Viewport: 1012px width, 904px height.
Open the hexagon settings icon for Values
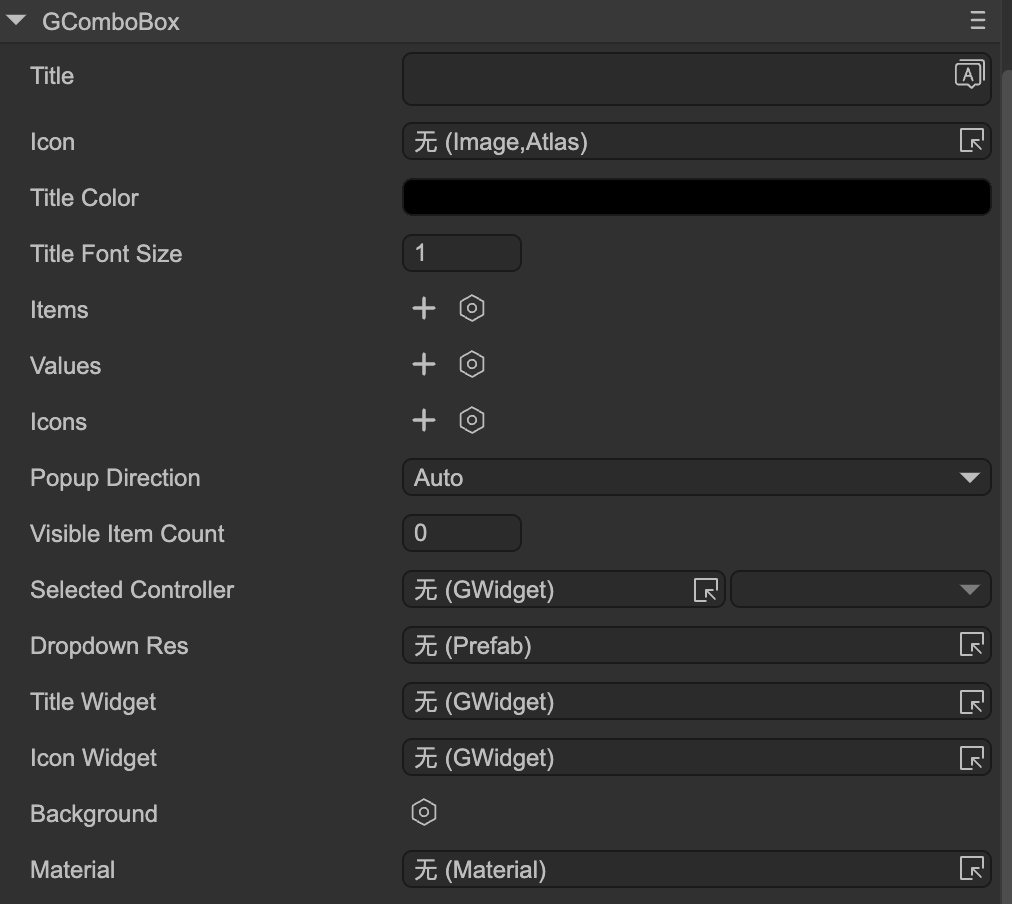472,364
